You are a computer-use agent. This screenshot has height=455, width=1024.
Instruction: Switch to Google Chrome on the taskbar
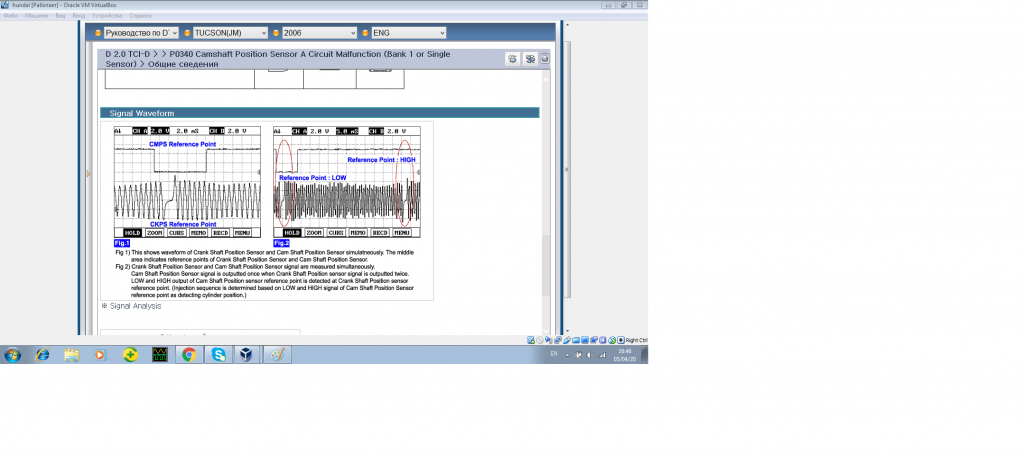(189, 354)
